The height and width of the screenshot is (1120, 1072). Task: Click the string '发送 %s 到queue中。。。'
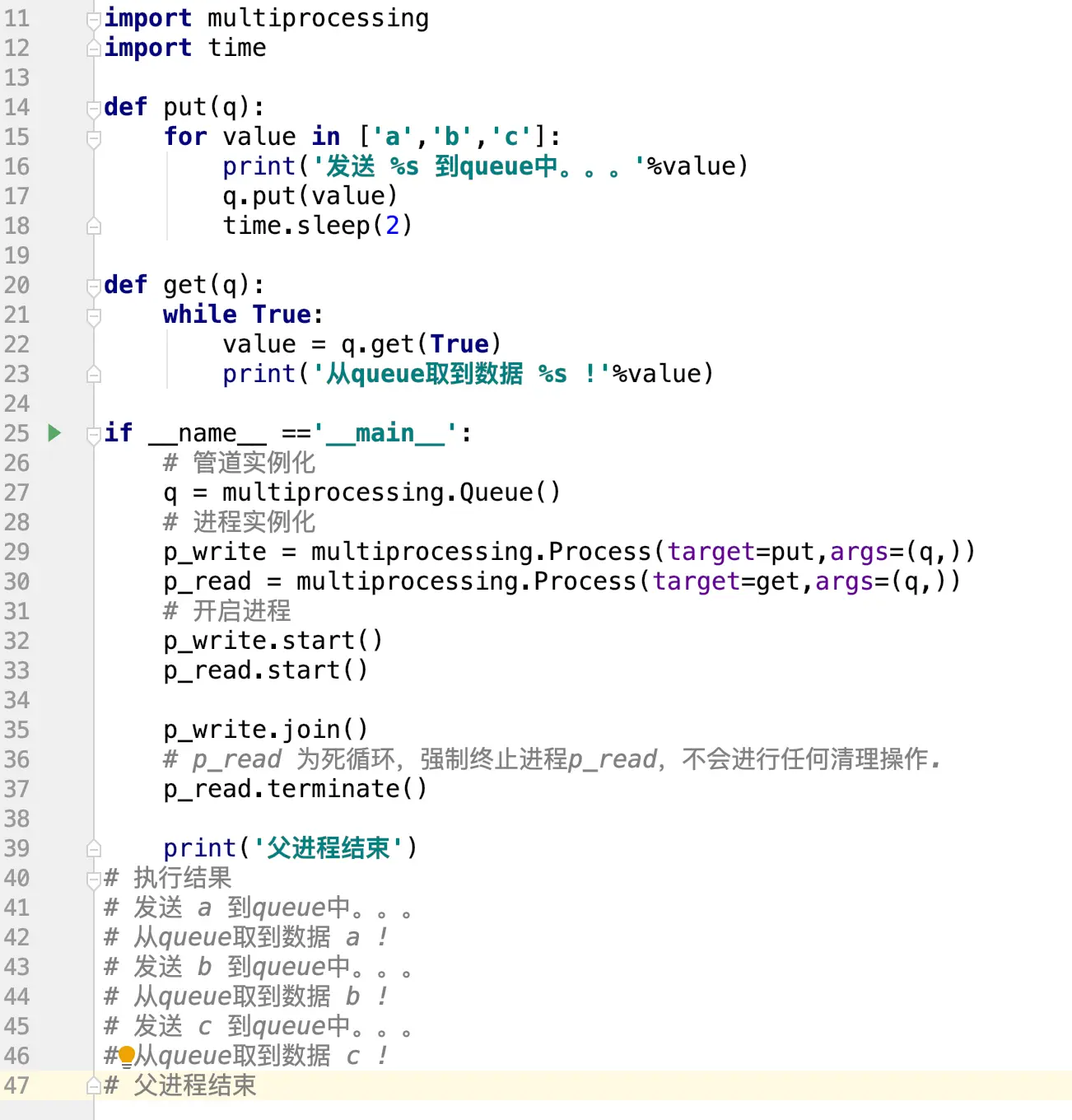tap(478, 166)
